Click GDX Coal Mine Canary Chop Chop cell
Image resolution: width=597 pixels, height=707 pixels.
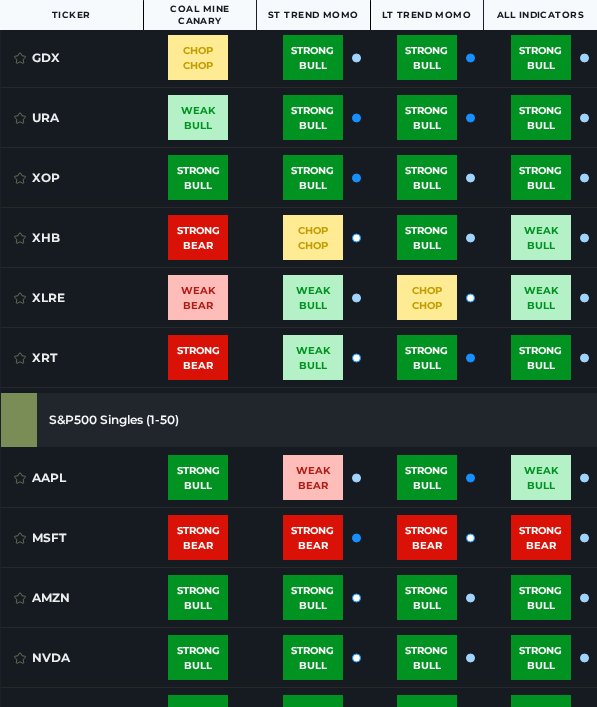pyautogui.click(x=198, y=58)
